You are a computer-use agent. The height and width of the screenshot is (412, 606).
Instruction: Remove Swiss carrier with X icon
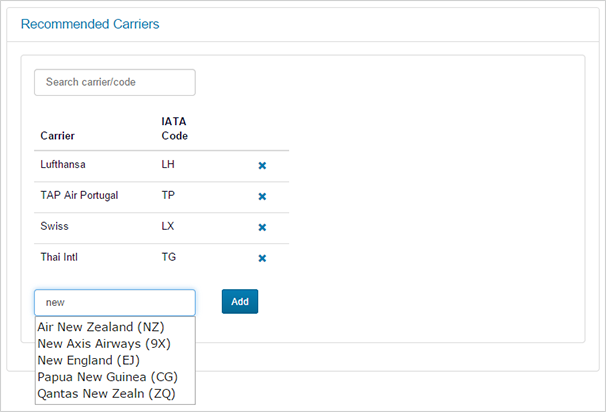tap(262, 227)
